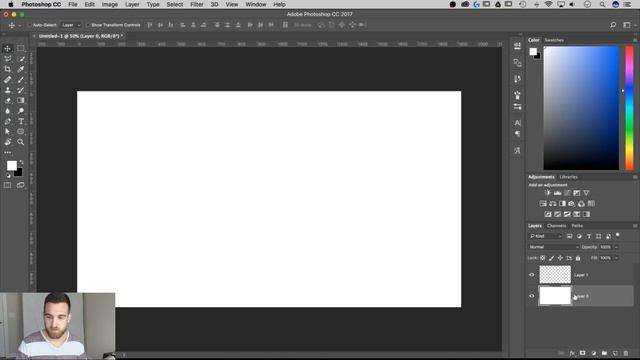Screen dimensions: 640x360
Task: Open the Auto-Select Layer dropdown
Action: pyautogui.click(x=71, y=25)
